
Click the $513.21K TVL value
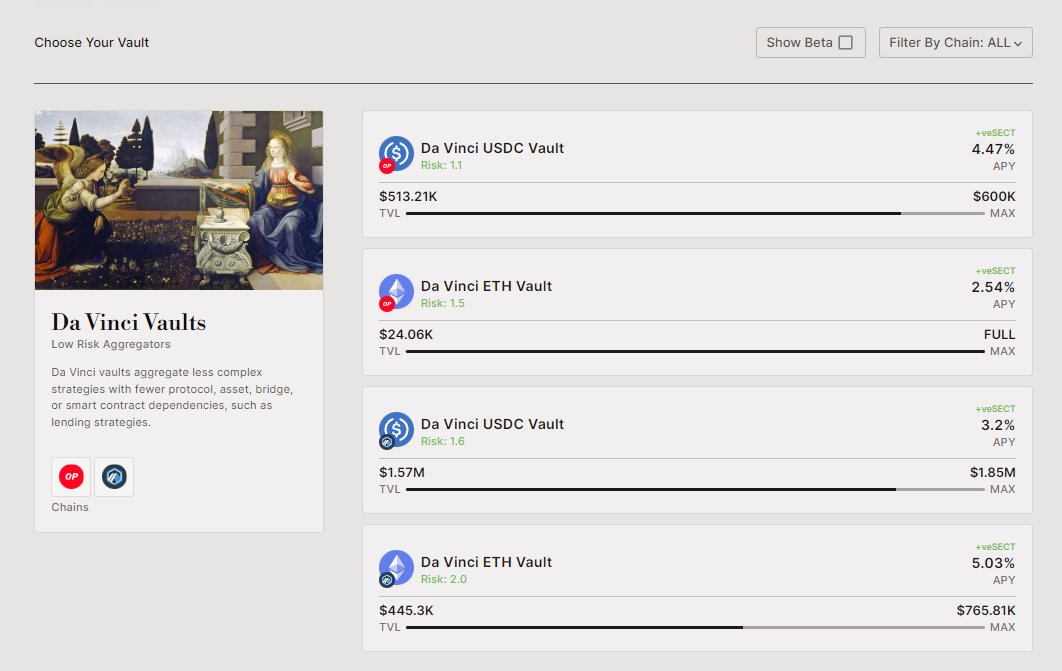pos(408,196)
